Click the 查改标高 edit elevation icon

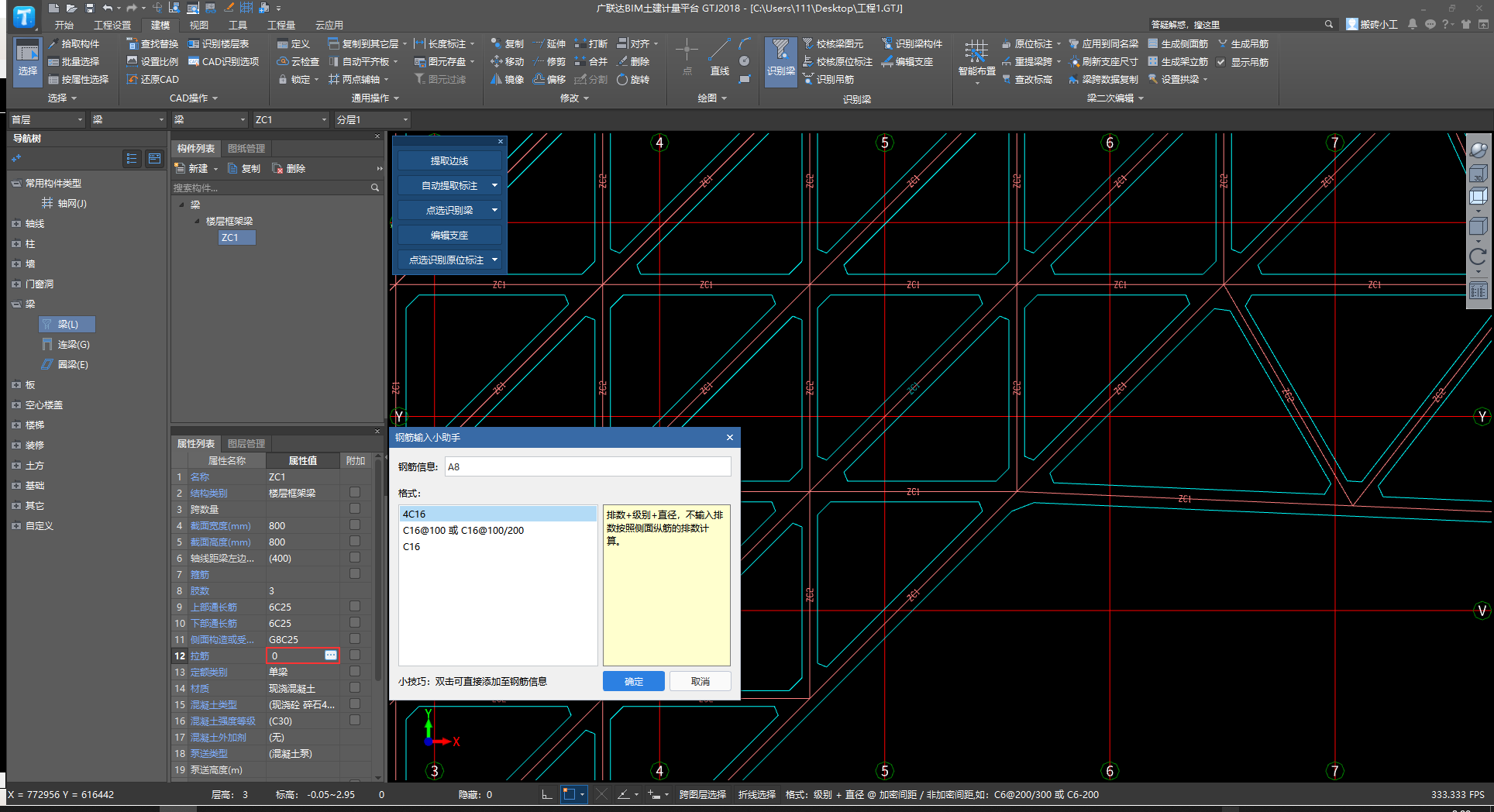coord(1007,79)
